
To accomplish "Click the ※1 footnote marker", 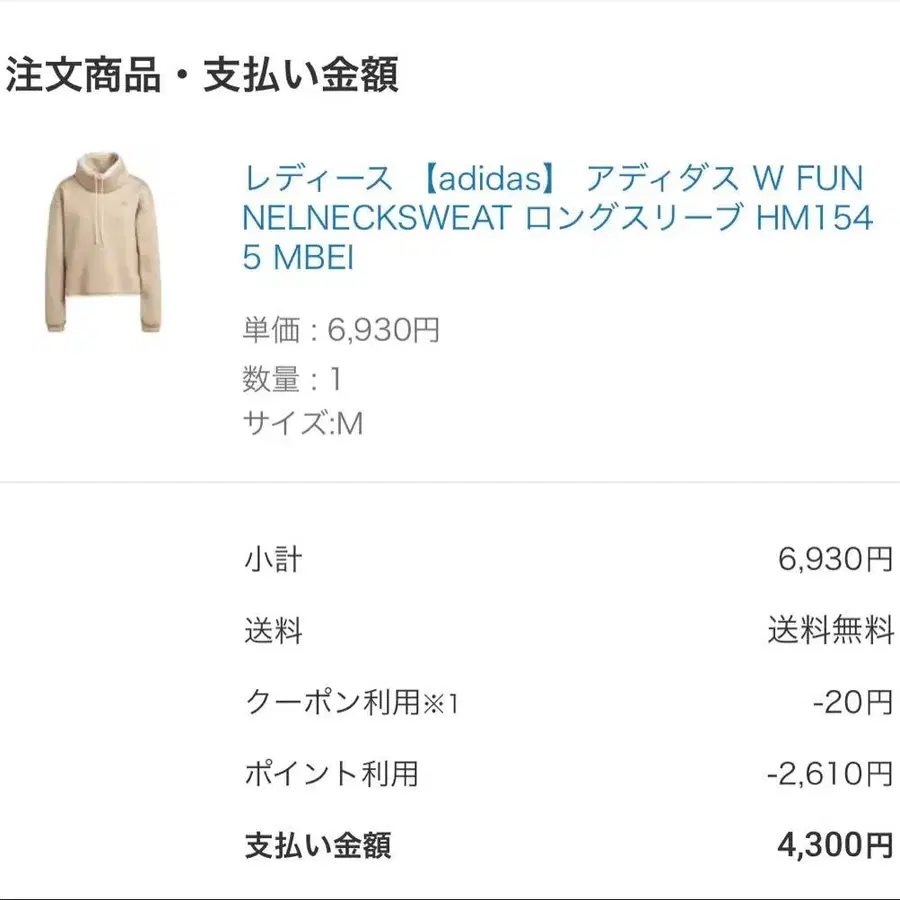I will (440, 703).
